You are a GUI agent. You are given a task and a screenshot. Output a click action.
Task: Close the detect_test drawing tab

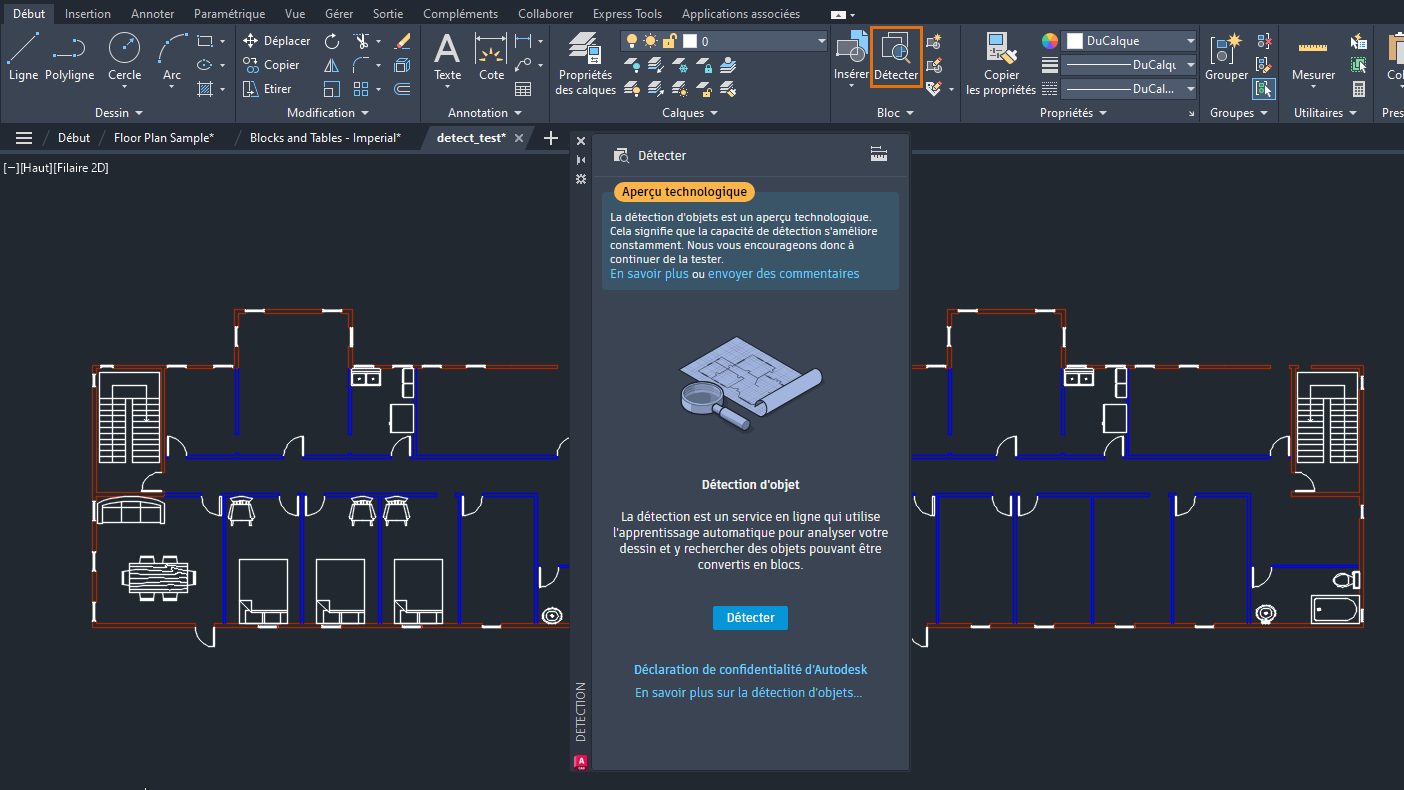(x=519, y=138)
